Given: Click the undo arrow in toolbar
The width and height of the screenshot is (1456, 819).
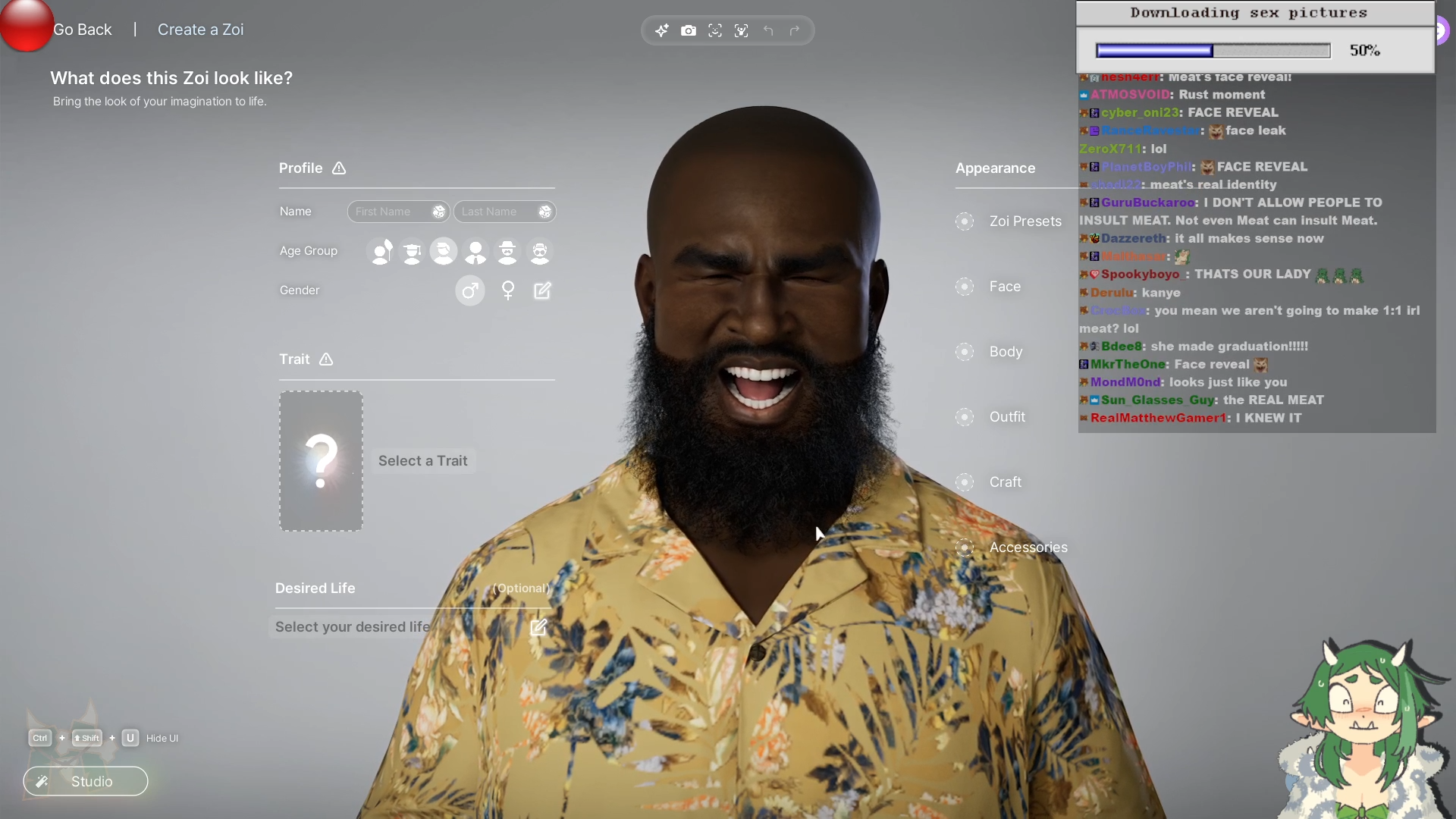Looking at the screenshot, I should (x=768, y=30).
